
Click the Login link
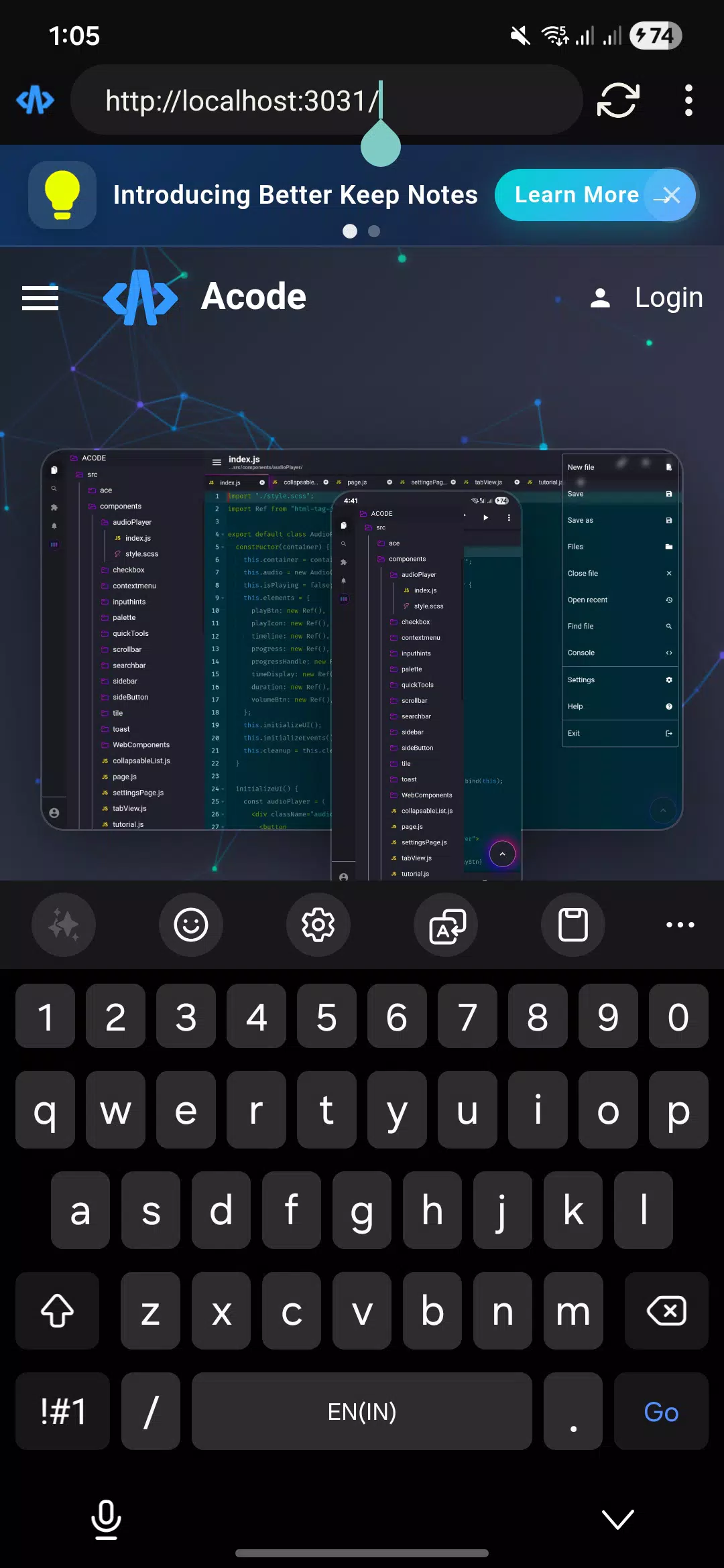pos(668,298)
